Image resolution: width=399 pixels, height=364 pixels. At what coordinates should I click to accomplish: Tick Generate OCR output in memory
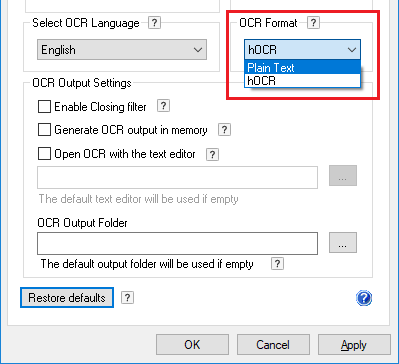tap(44, 130)
